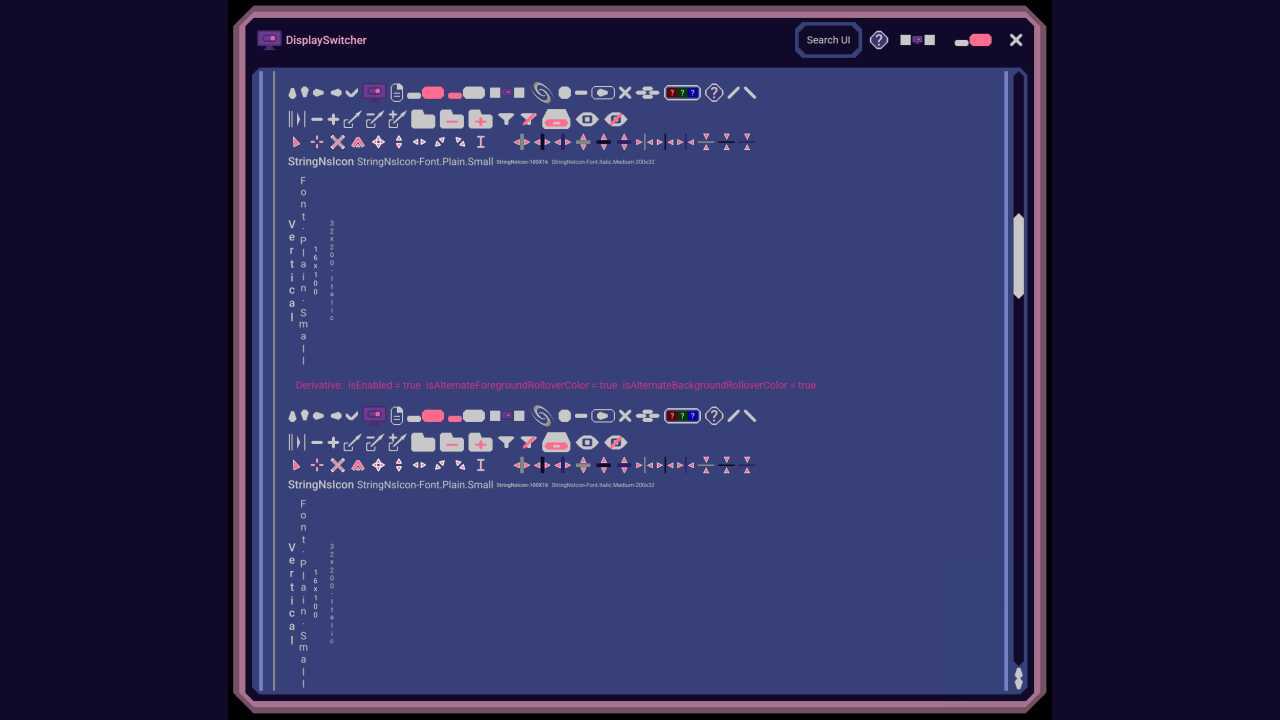Click the open eye icon under Derivative line

[587, 442]
